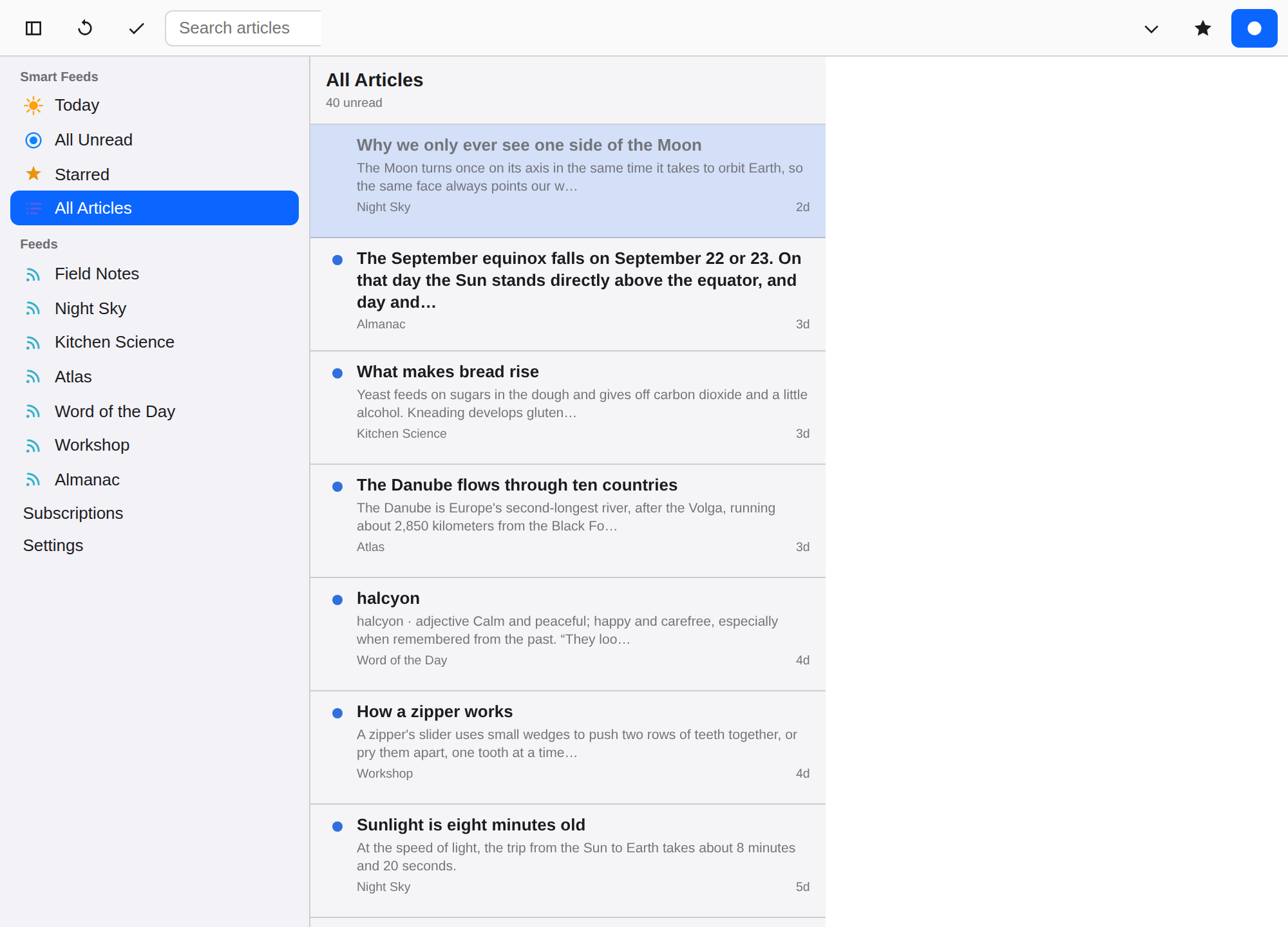1288x927 pixels.
Task: Click the Atlas feed icon
Action: (x=33, y=377)
